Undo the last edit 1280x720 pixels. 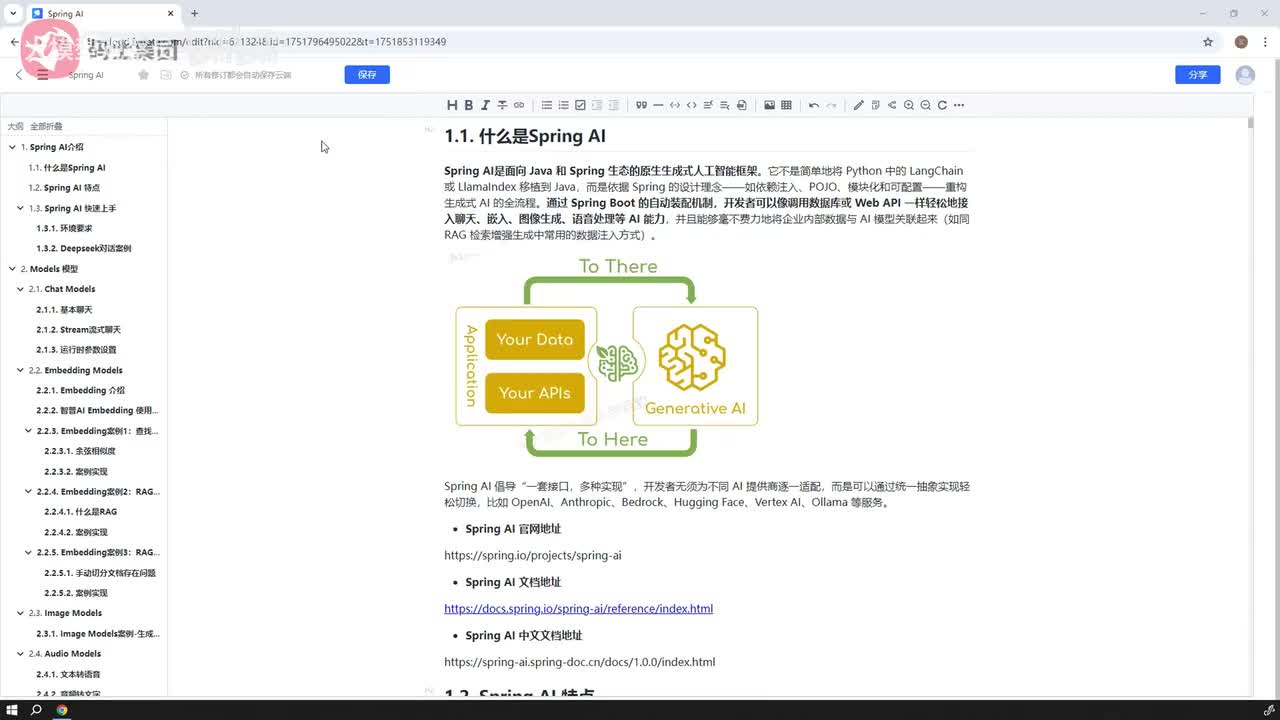tap(814, 105)
